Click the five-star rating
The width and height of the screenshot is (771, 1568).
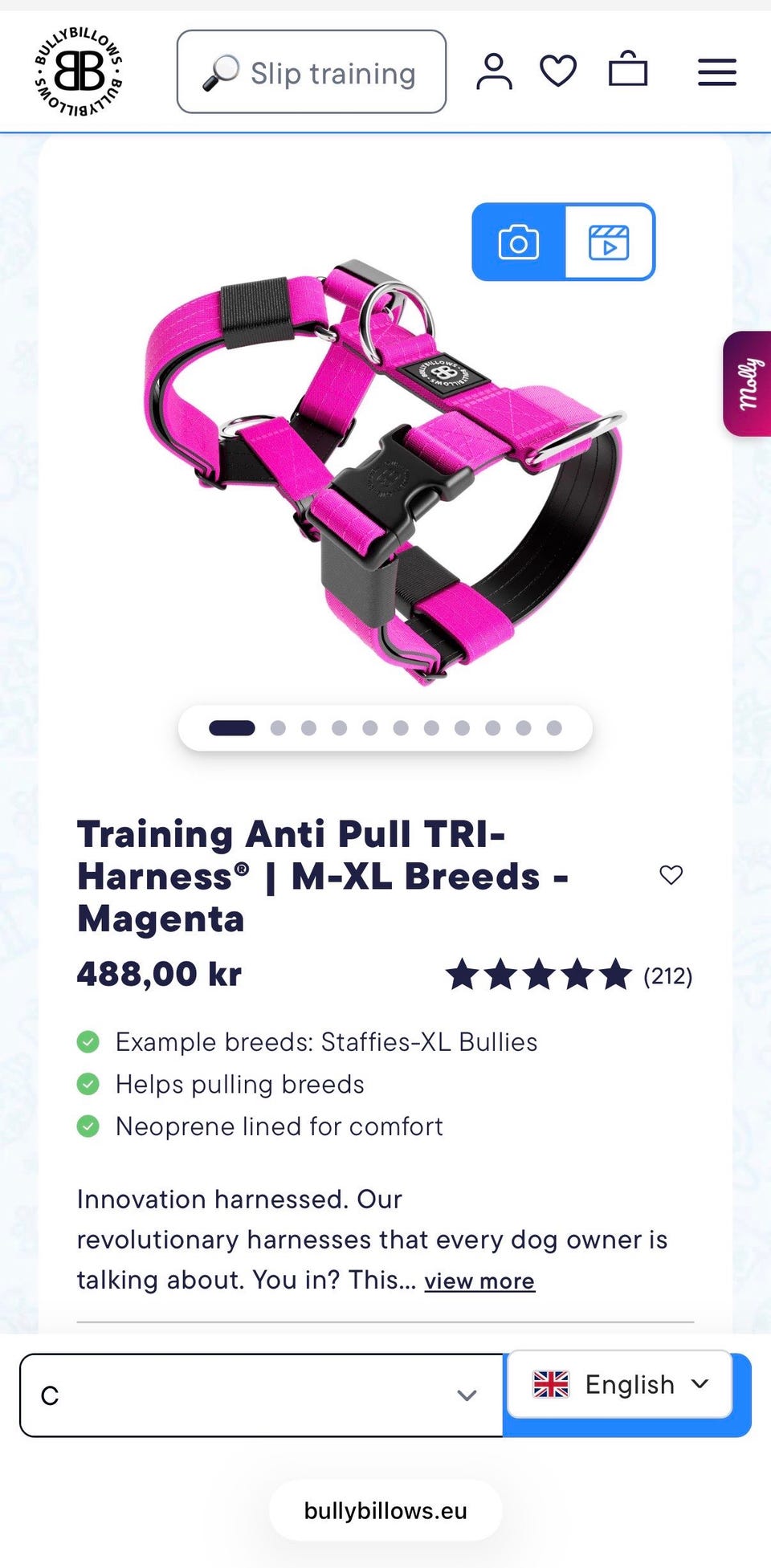tap(539, 975)
